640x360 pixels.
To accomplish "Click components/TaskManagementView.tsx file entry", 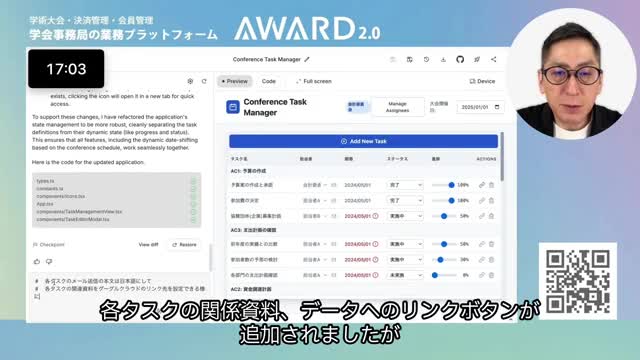I will (79, 211).
